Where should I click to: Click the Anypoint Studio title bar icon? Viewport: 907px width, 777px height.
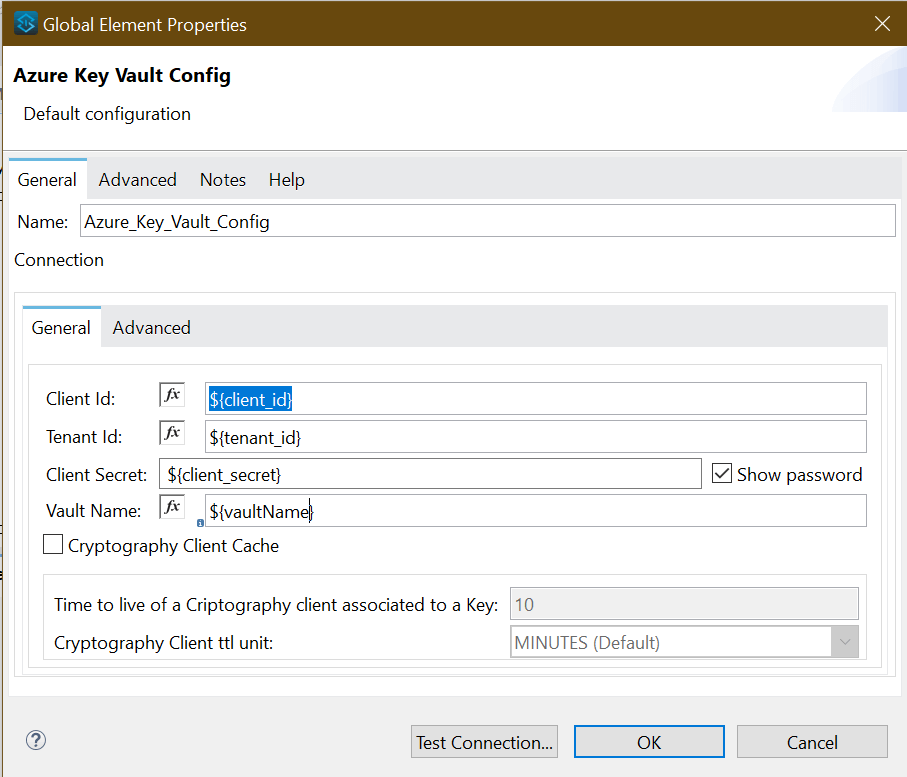pos(26,24)
